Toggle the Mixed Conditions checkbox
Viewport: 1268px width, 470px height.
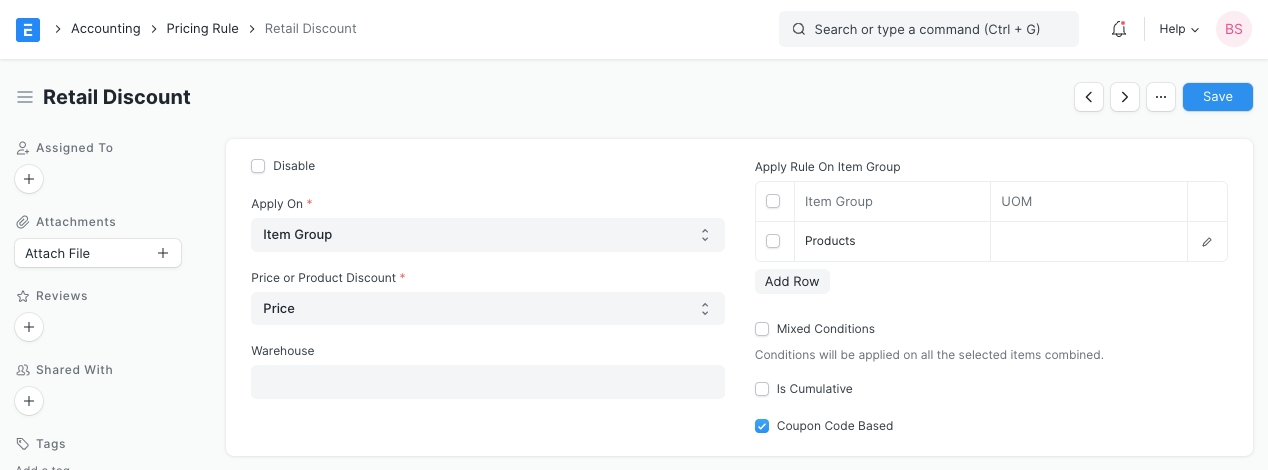tap(763, 329)
